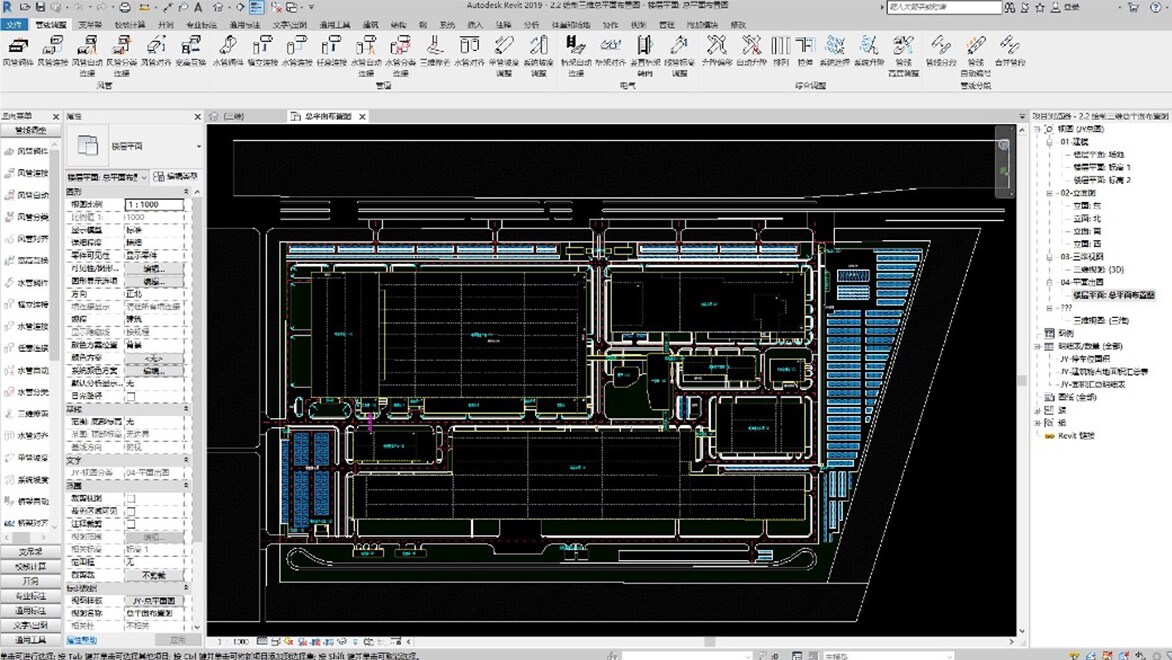Click the favorites star icon in title bar
The width and height of the screenshot is (1172, 660).
pyautogui.click(x=1040, y=7)
